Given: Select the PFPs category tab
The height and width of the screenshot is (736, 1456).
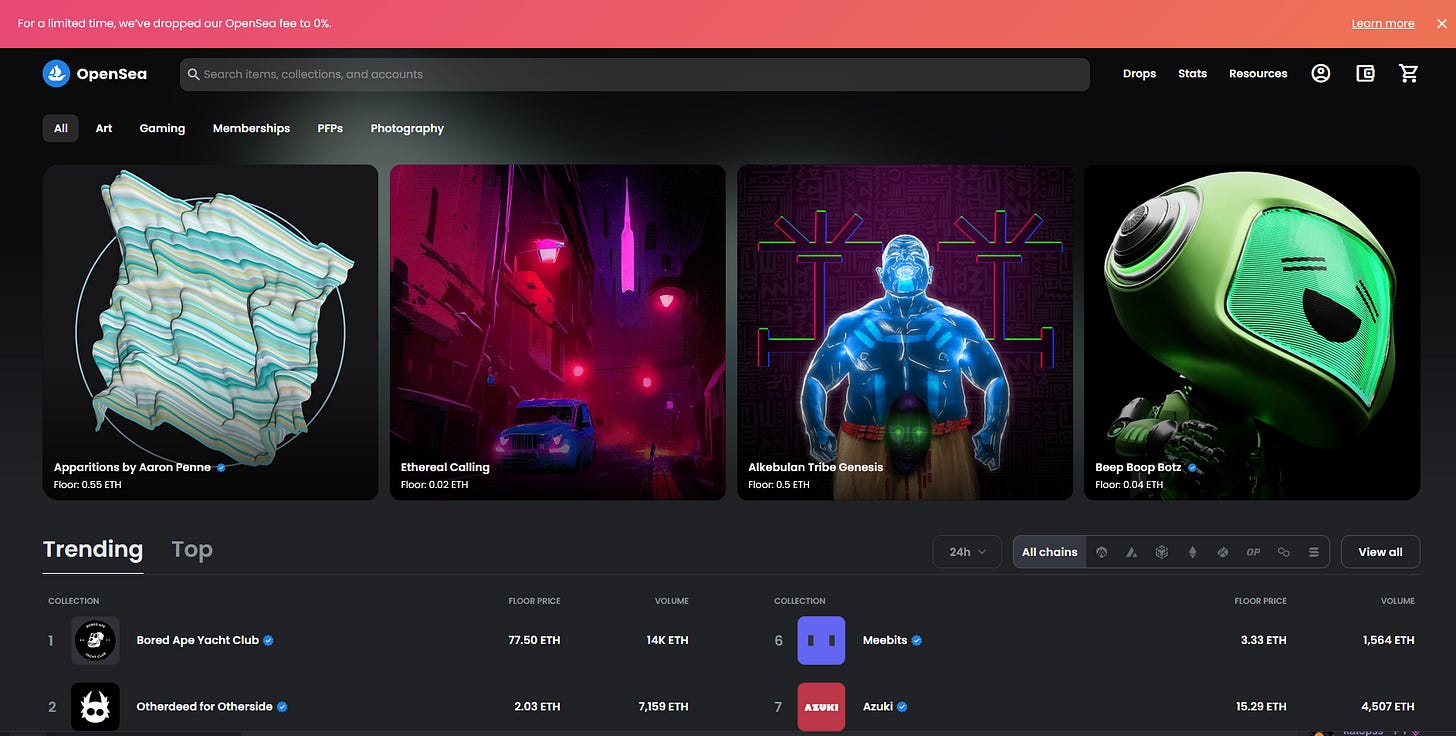Looking at the screenshot, I should pos(330,128).
